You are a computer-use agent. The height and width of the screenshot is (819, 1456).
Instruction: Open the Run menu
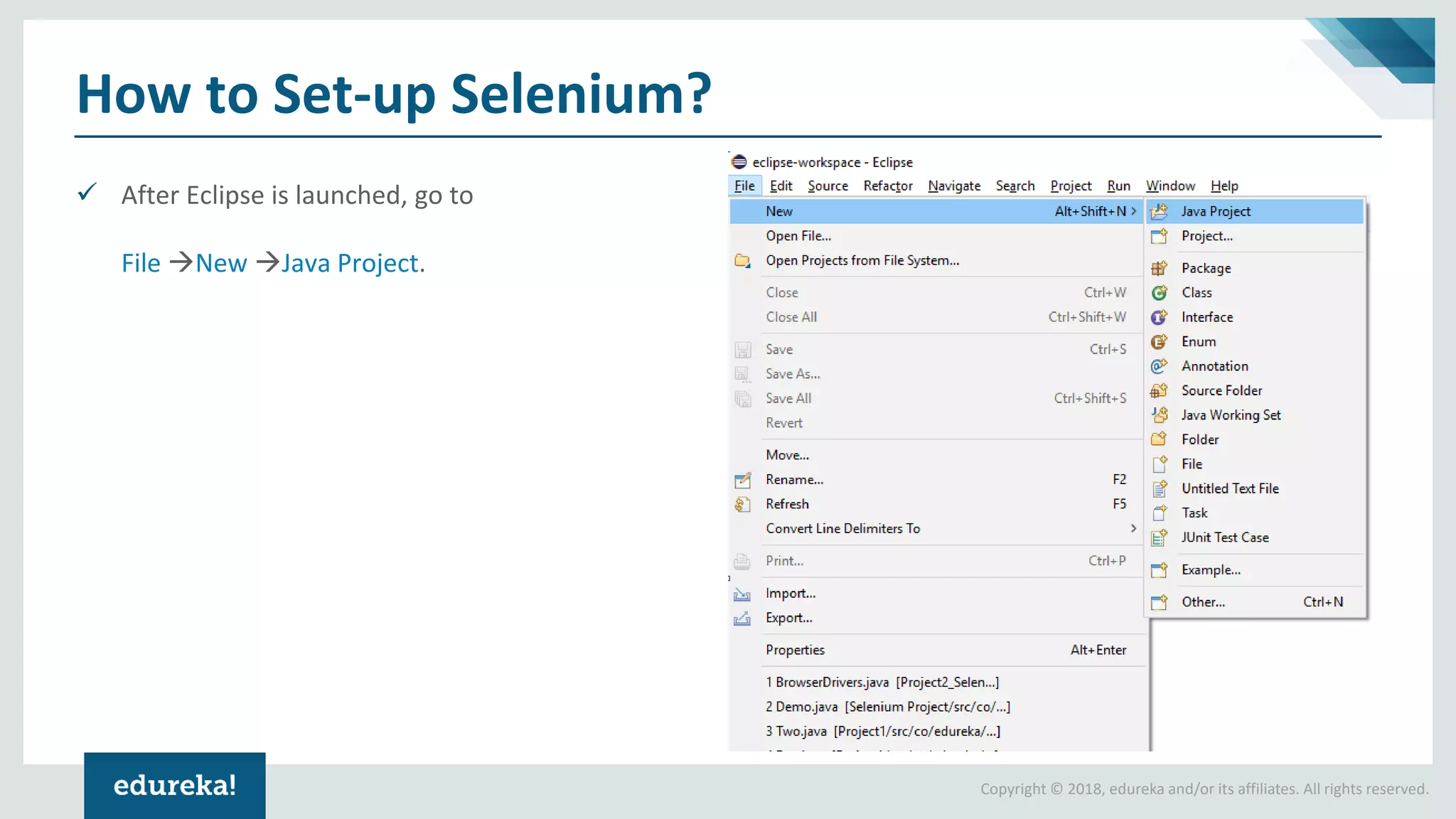click(1118, 186)
